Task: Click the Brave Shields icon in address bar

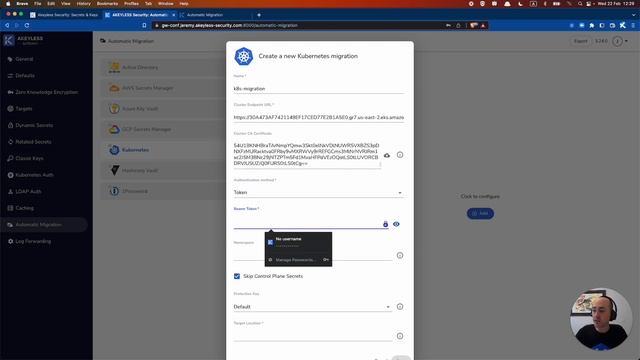Action: pos(473,25)
